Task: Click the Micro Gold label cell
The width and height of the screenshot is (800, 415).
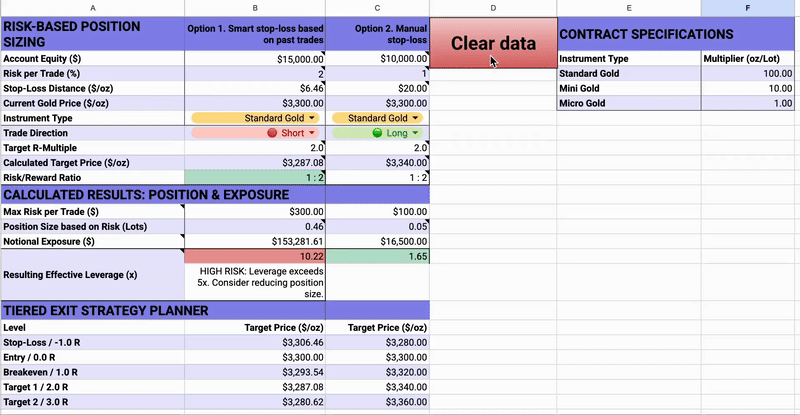Action: (629, 103)
